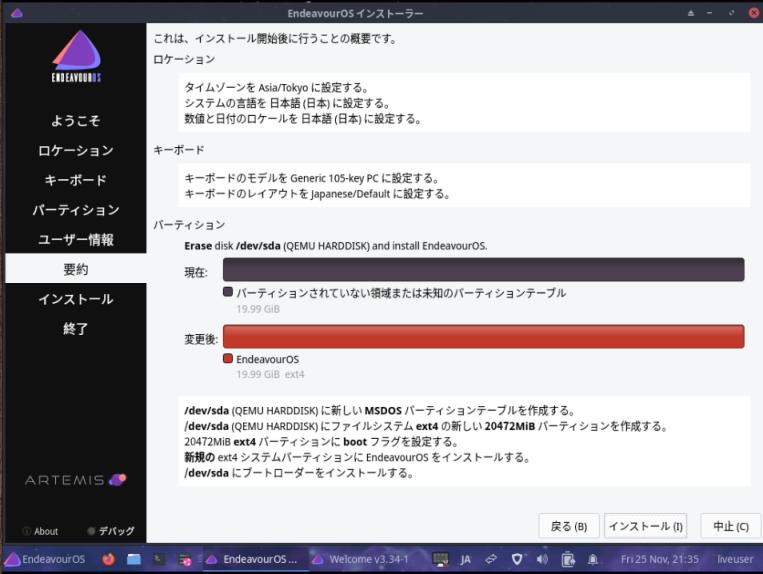
Task: Click the after (変更後) red partition bar
Action: [x=483, y=336]
